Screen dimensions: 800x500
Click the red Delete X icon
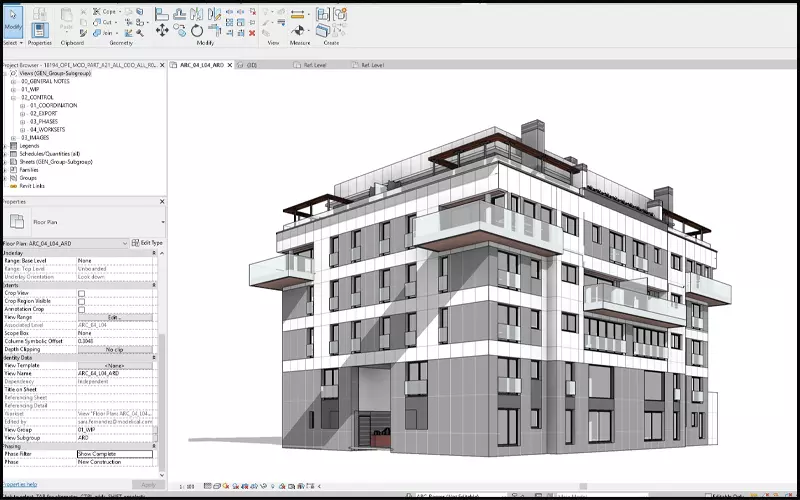pyautogui.click(x=252, y=33)
